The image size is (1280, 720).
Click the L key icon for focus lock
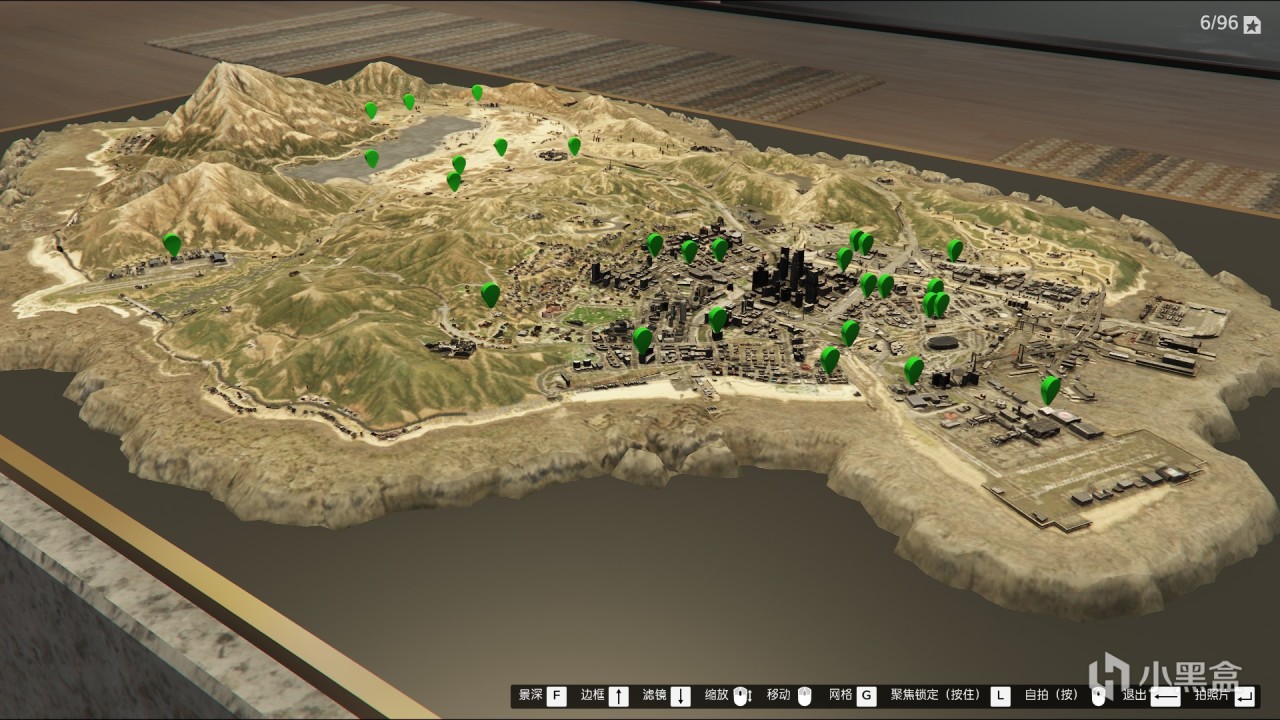tap(1000, 696)
